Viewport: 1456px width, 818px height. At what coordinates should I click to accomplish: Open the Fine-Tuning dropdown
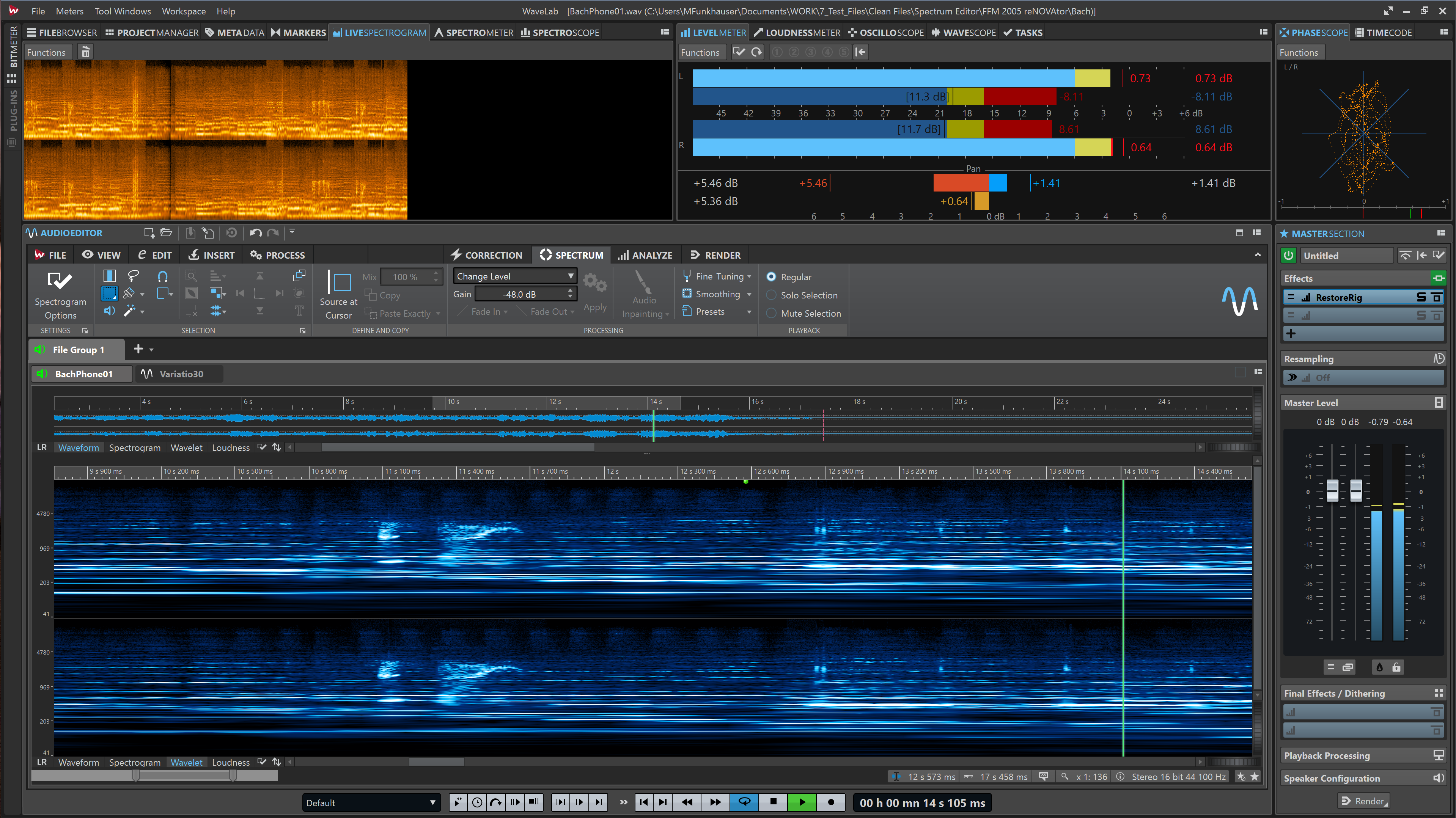pyautogui.click(x=717, y=276)
